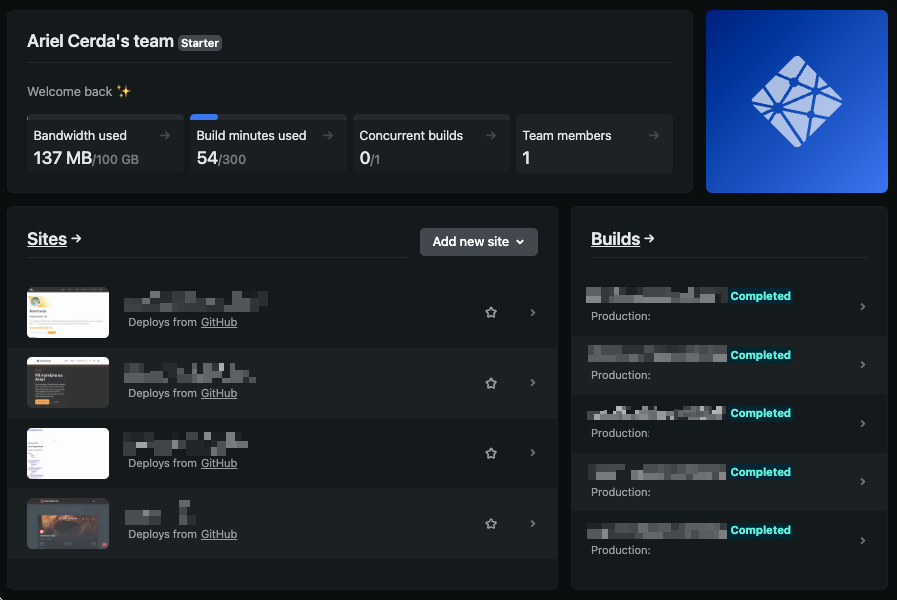
Task: Open second site via its chevron
Action: pos(533,383)
